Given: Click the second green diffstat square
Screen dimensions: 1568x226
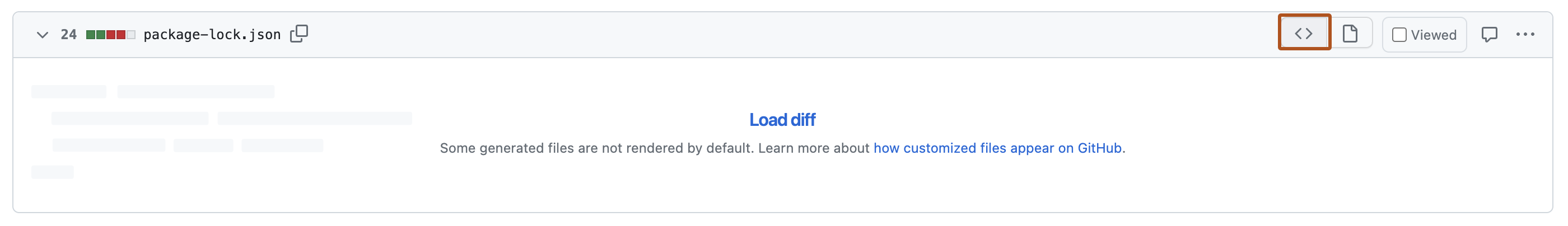Looking at the screenshot, I should [100, 35].
